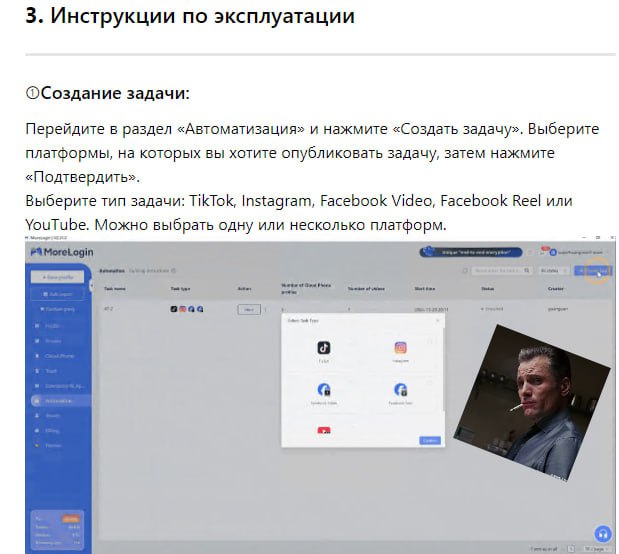The height and width of the screenshot is (554, 619).
Task: Open Cloud Phone in left sidebar
Action: pos(61,355)
